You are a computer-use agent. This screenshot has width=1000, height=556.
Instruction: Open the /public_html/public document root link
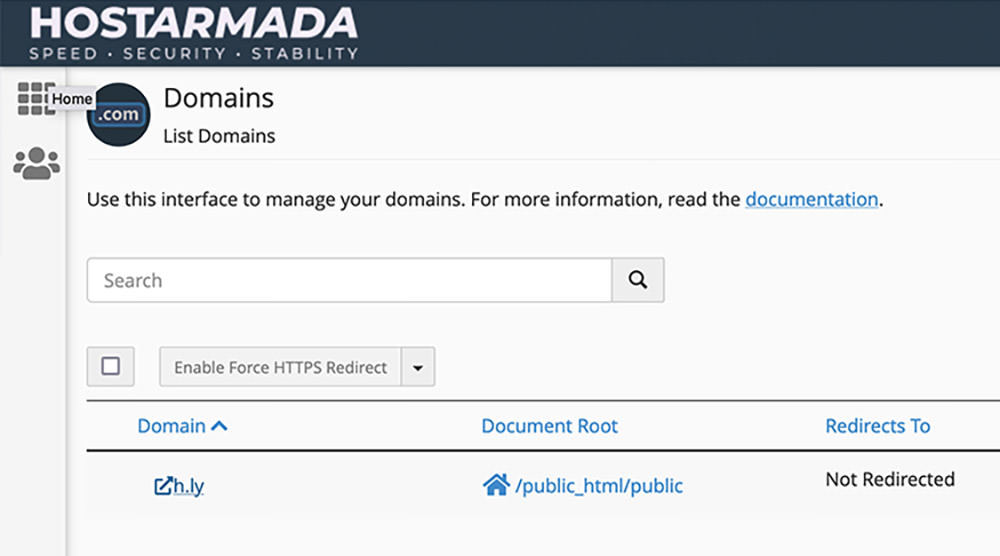599,486
